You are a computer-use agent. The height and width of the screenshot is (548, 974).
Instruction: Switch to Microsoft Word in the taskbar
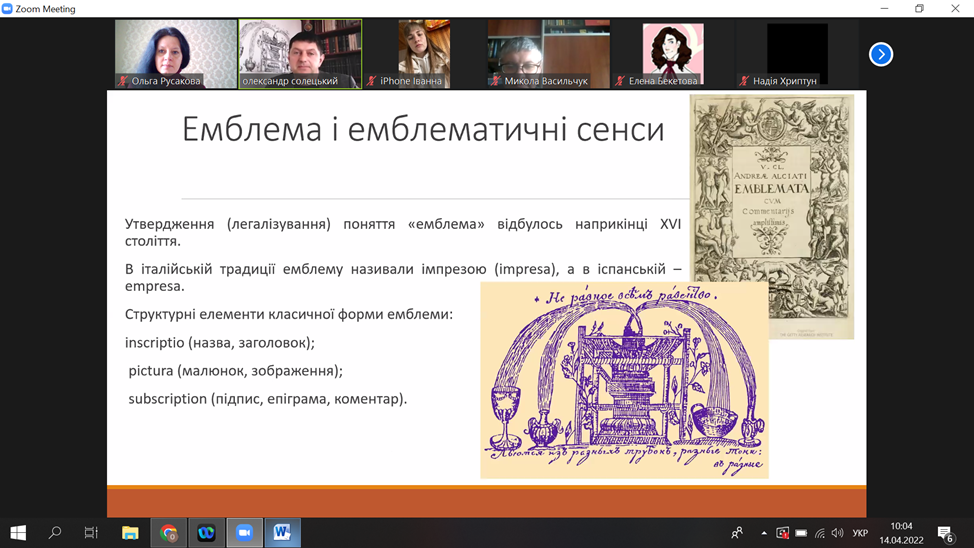tap(282, 533)
